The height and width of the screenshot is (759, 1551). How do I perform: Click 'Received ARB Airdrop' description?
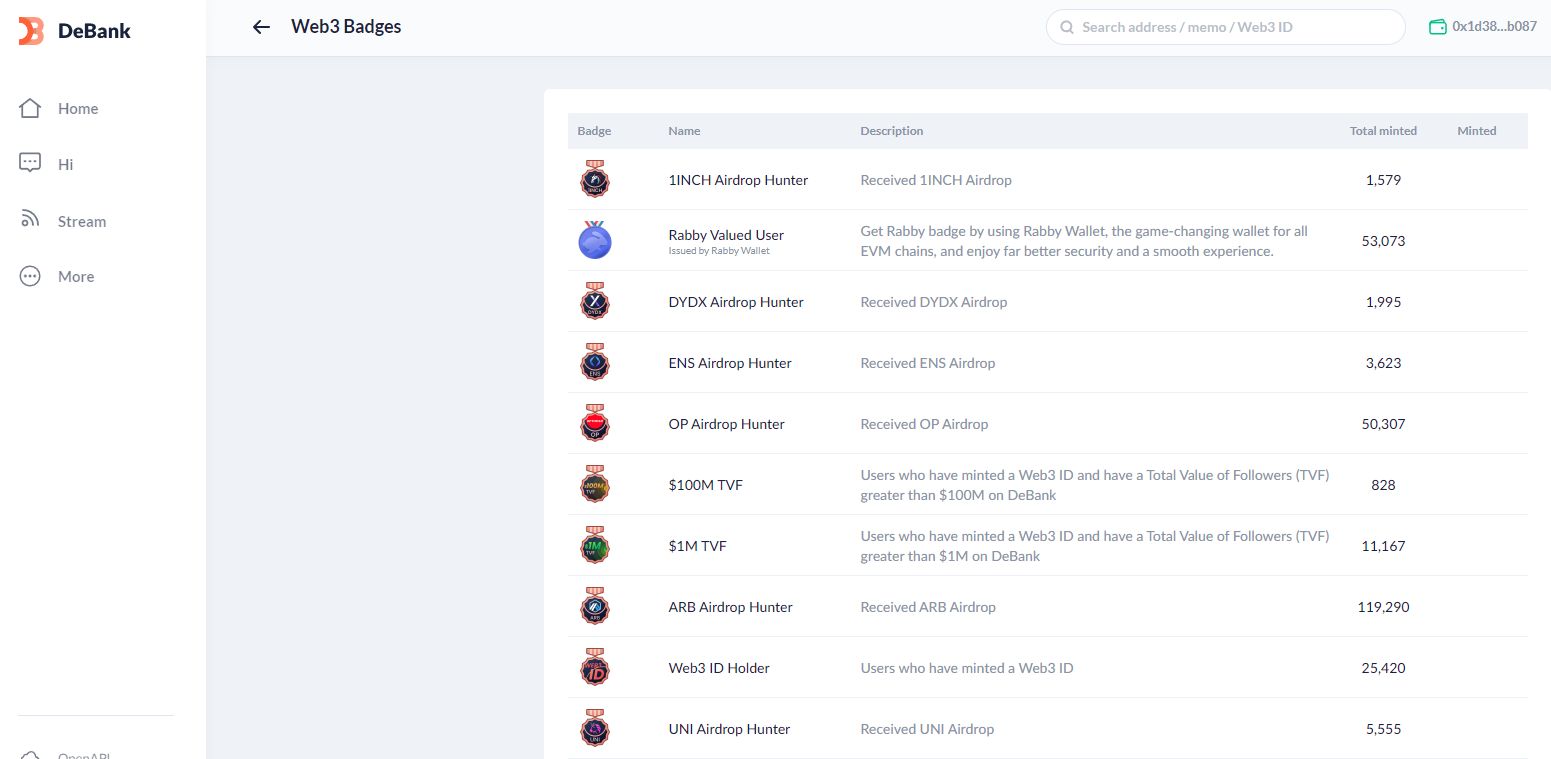(x=928, y=607)
